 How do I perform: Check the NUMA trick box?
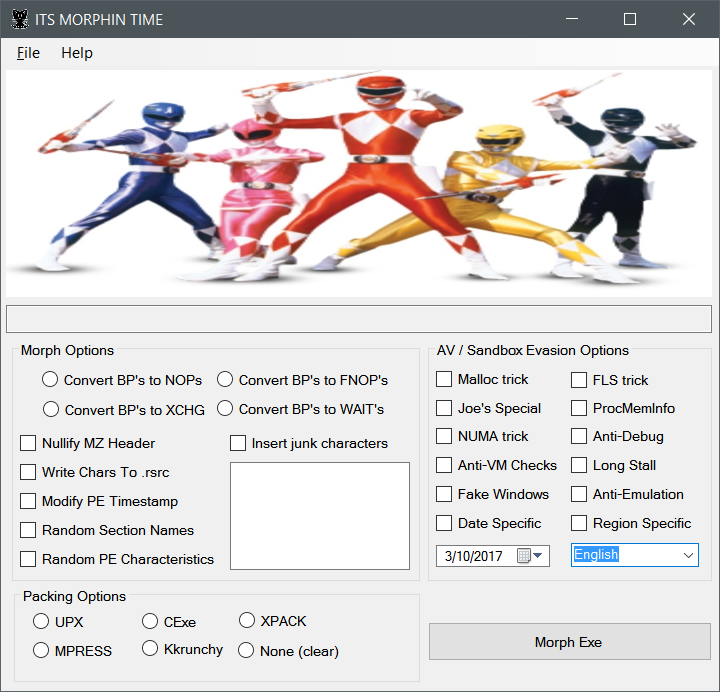(x=444, y=436)
